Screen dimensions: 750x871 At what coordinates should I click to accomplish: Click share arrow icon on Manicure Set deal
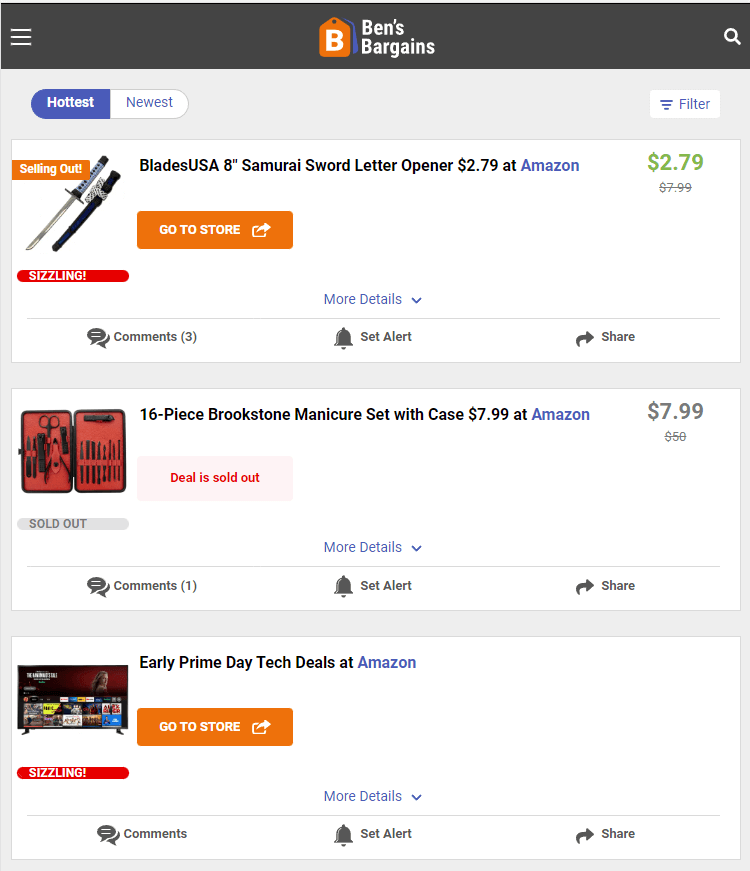[585, 586]
